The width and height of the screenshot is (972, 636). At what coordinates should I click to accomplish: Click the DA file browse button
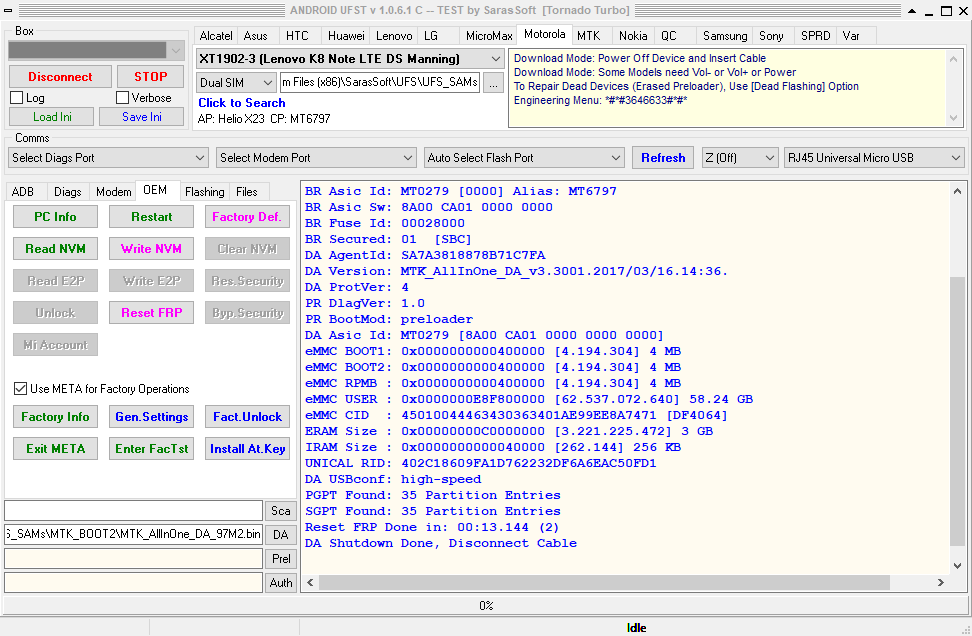(x=281, y=535)
